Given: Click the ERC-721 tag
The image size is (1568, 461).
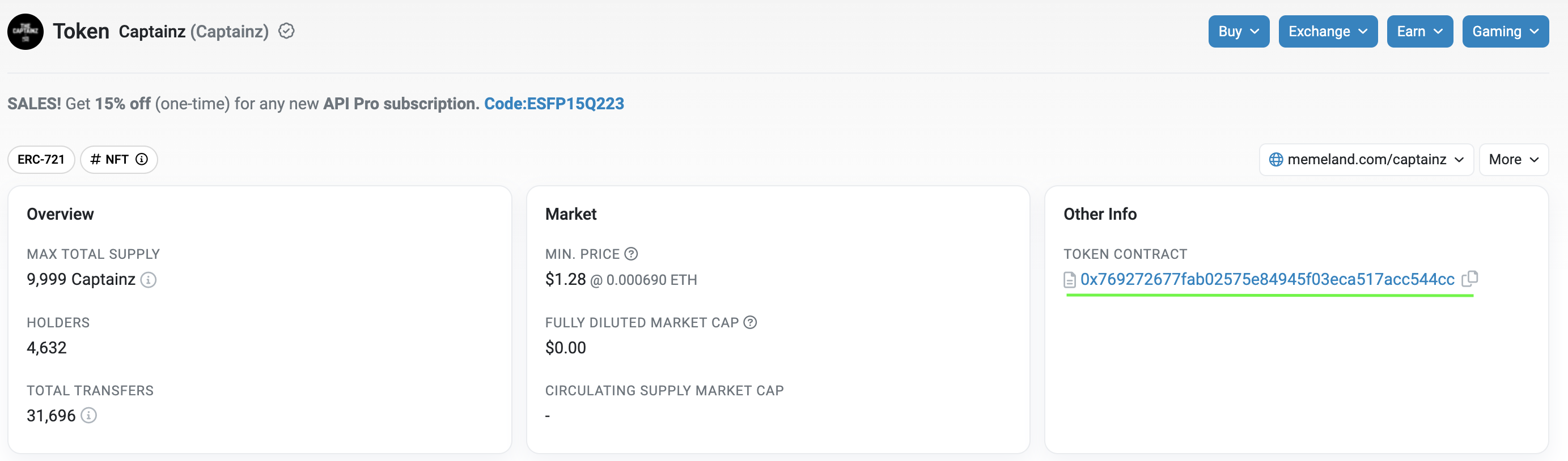Looking at the screenshot, I should pyautogui.click(x=41, y=159).
